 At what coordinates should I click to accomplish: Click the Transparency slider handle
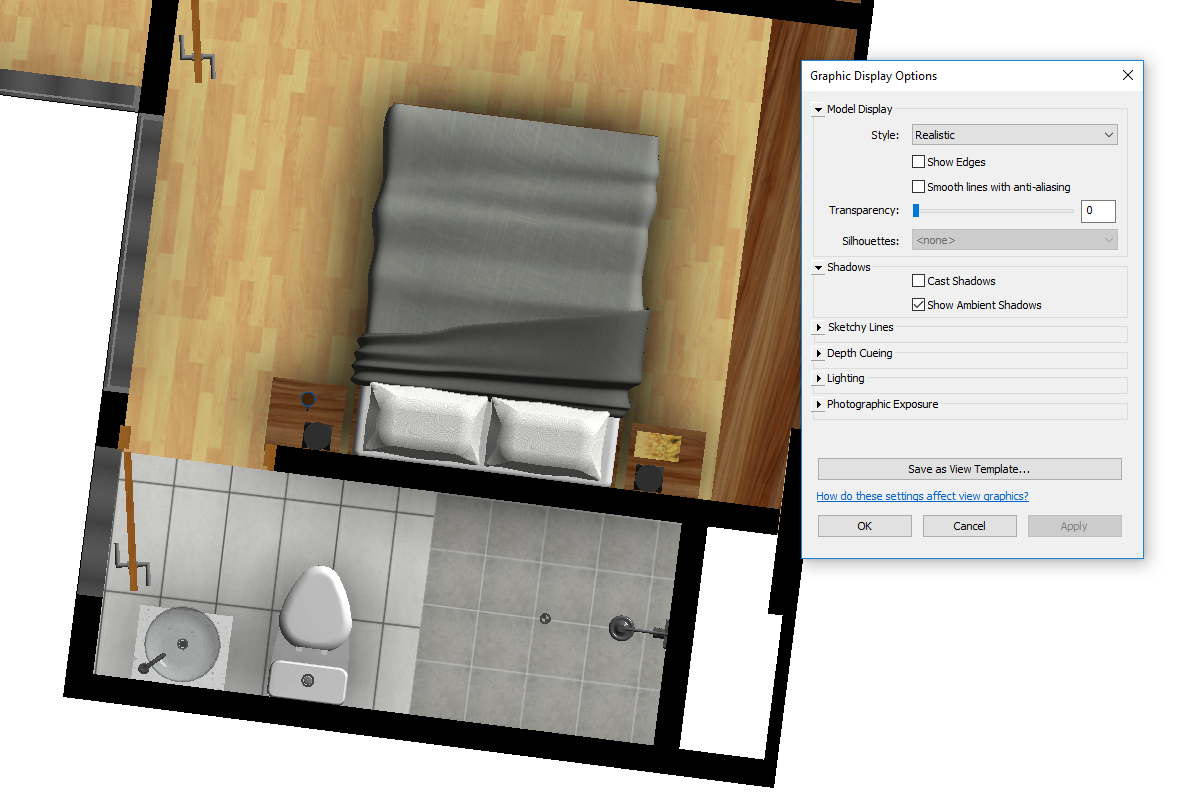tap(914, 210)
